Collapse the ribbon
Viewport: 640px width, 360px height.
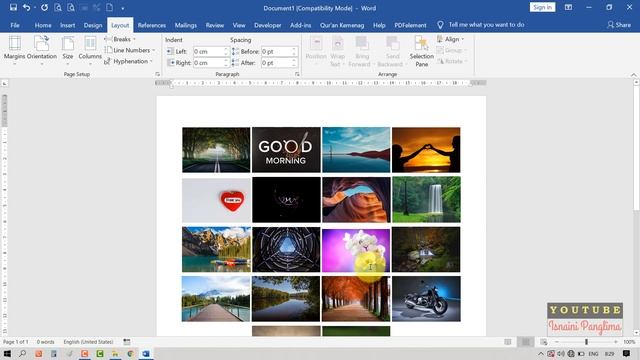pyautogui.click(x=633, y=75)
